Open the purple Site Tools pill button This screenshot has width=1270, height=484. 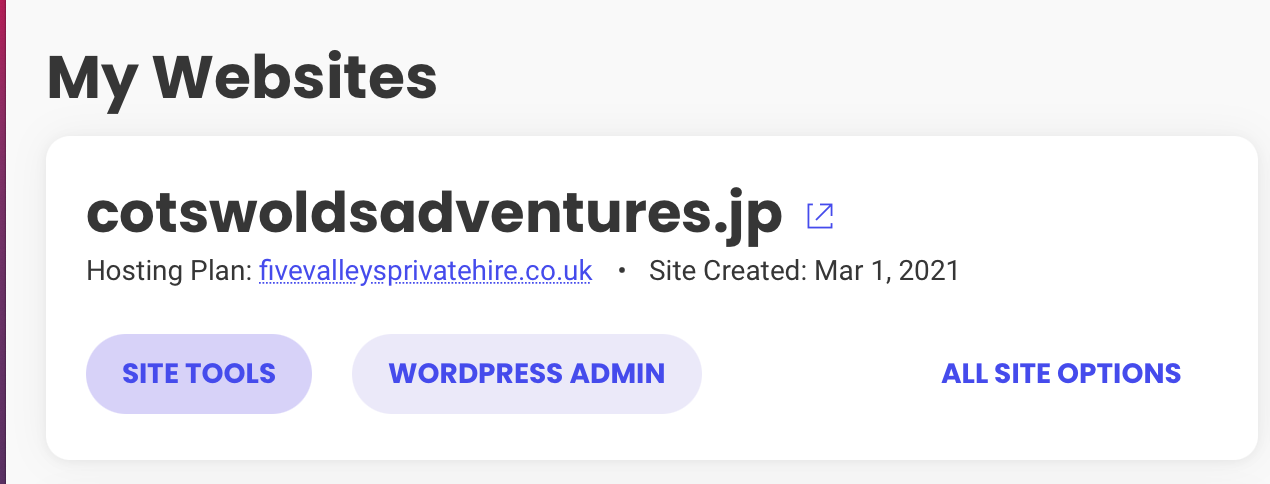tap(199, 374)
